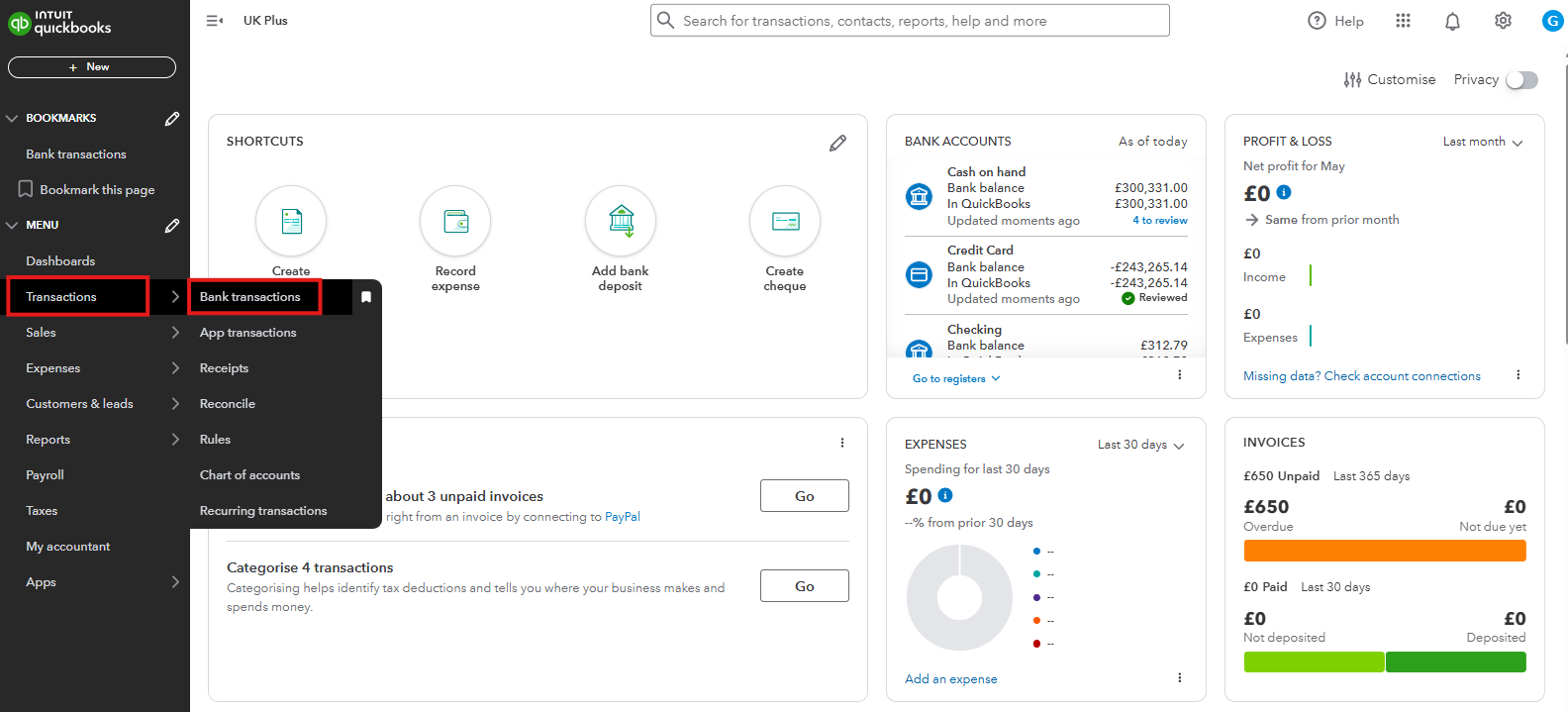
Task: Click the QuickBooks logo
Action: coord(59,22)
